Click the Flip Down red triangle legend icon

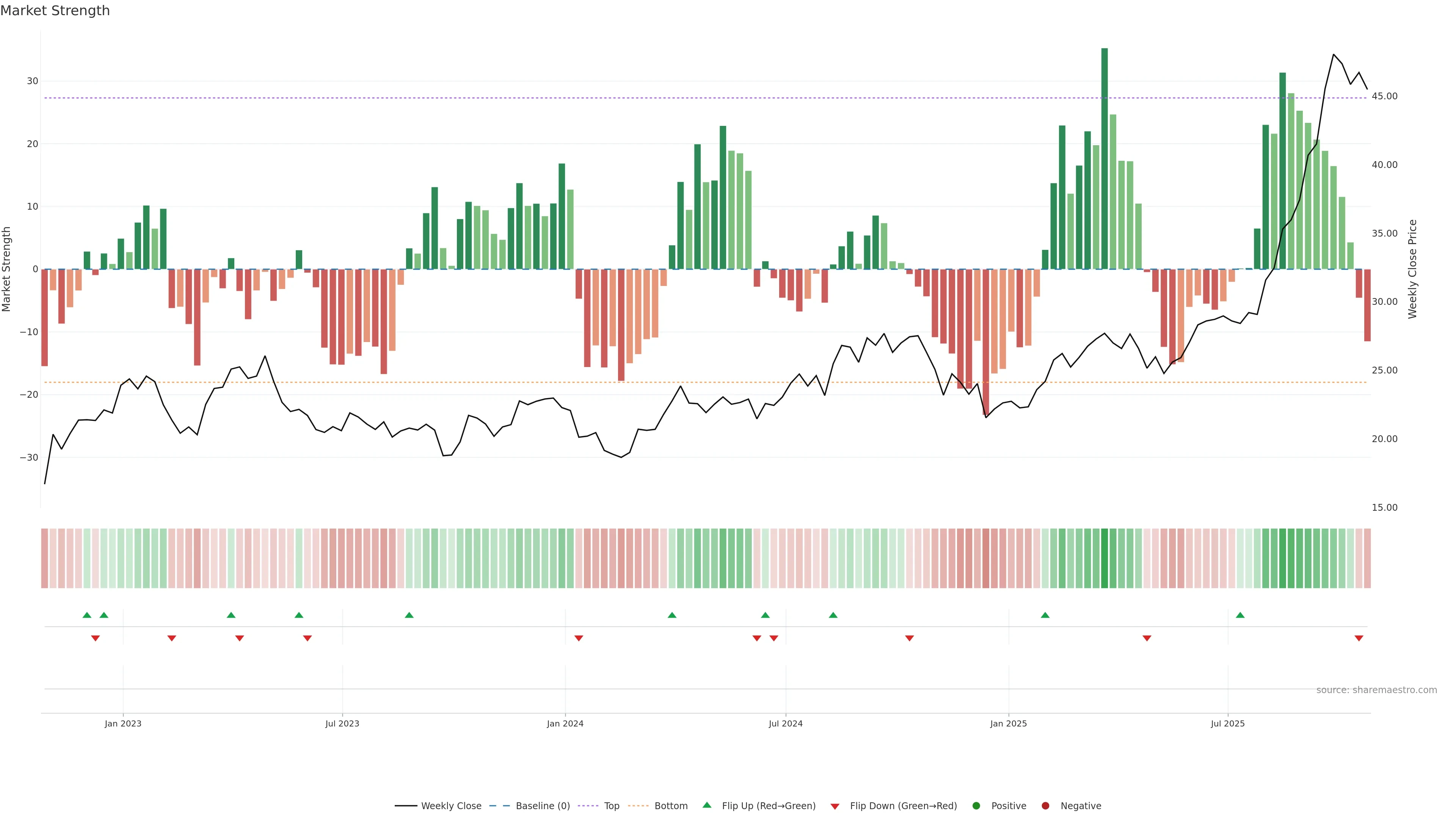coord(835,806)
